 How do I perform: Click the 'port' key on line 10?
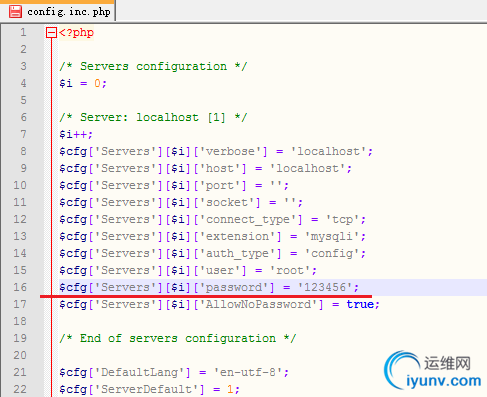point(220,185)
